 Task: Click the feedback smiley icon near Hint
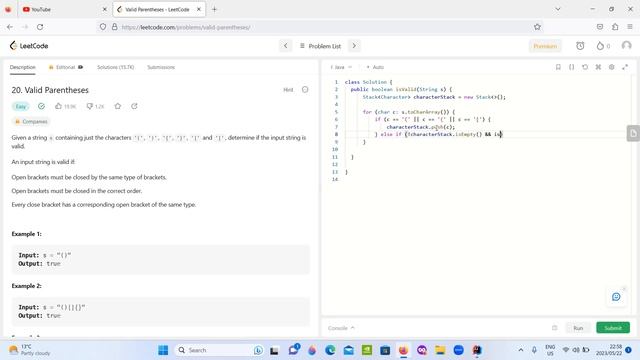pos(305,90)
